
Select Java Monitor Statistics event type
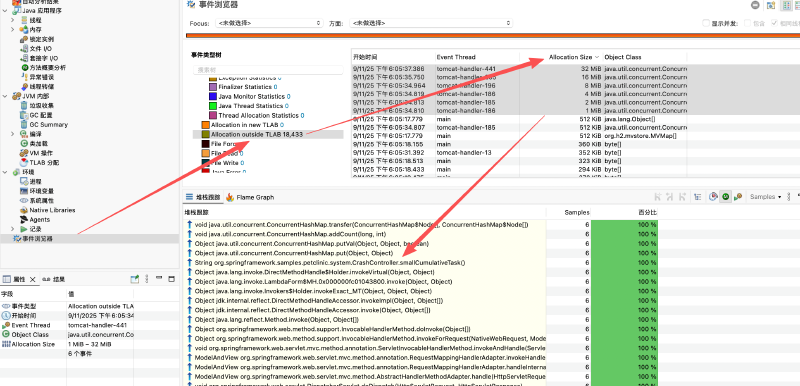coord(254,96)
